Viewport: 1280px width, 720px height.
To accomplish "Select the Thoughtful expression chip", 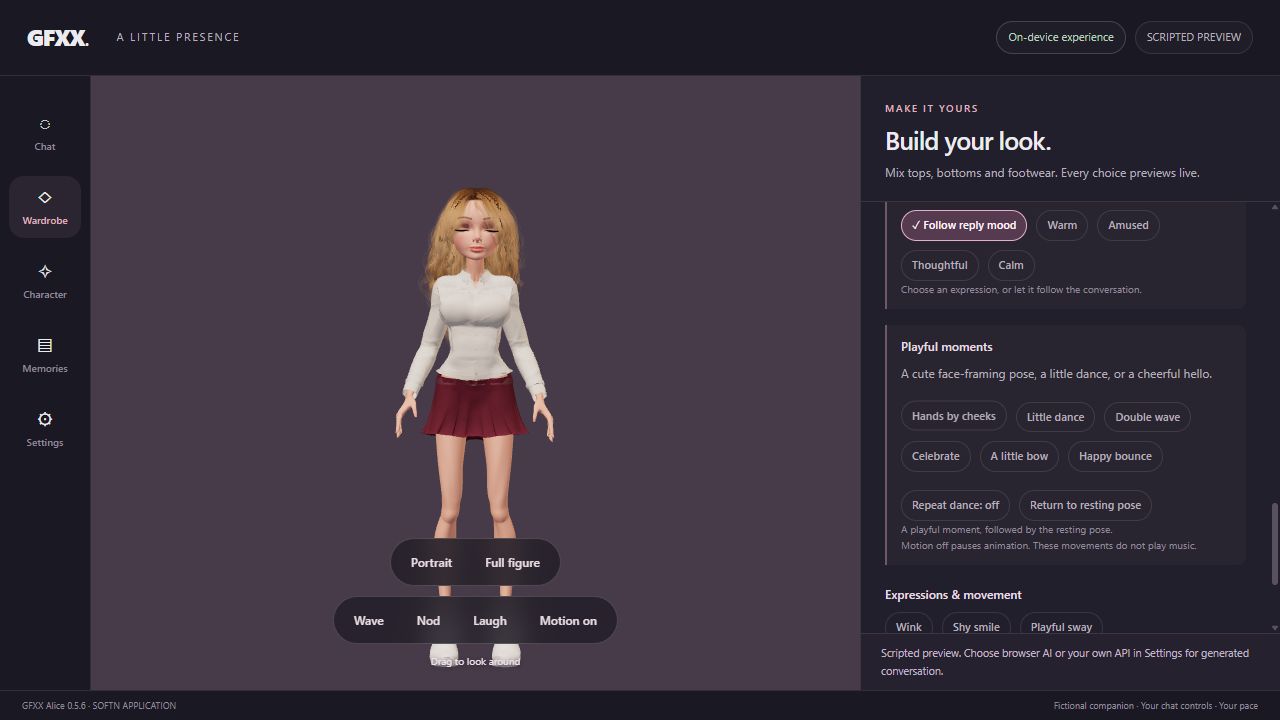I will point(939,265).
